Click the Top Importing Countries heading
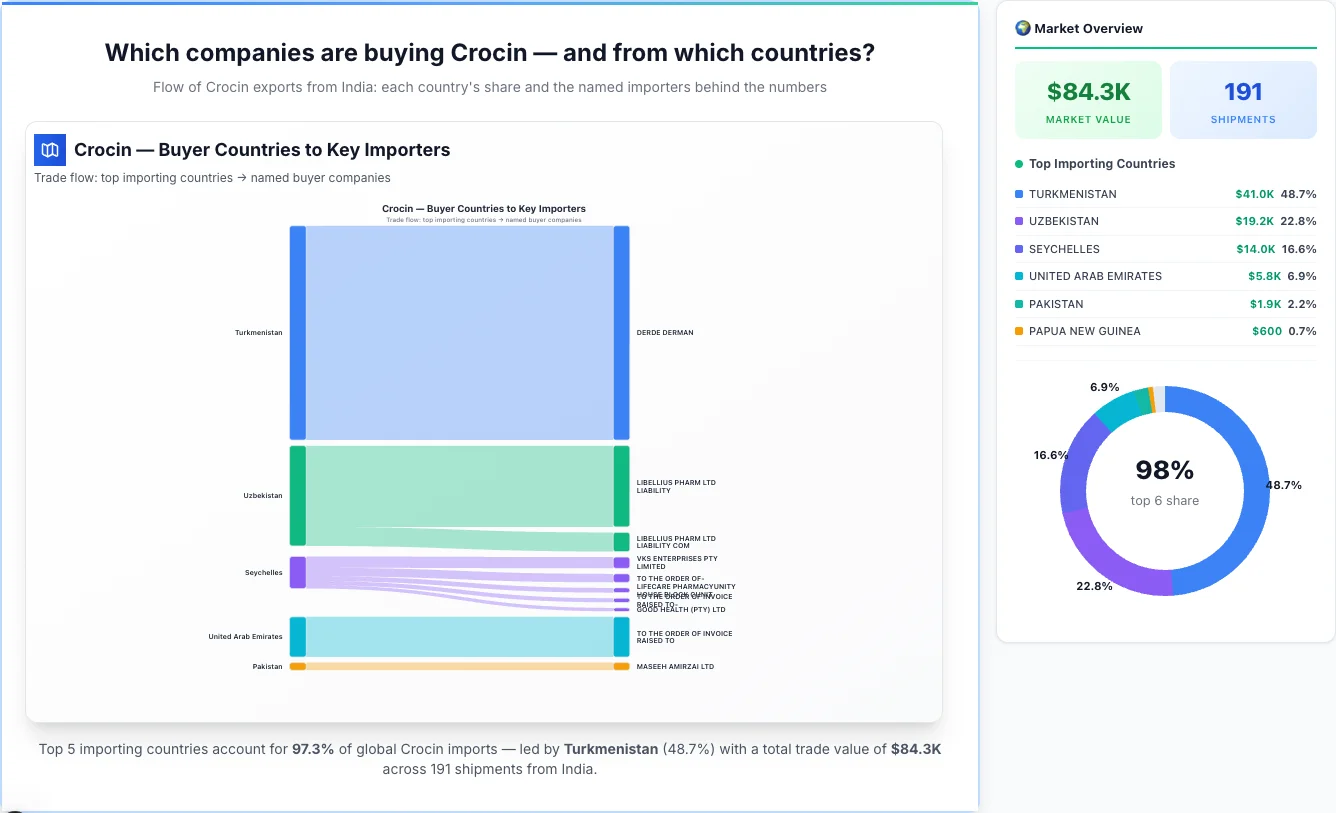Viewport: 1336px width, 813px height. coord(1101,164)
